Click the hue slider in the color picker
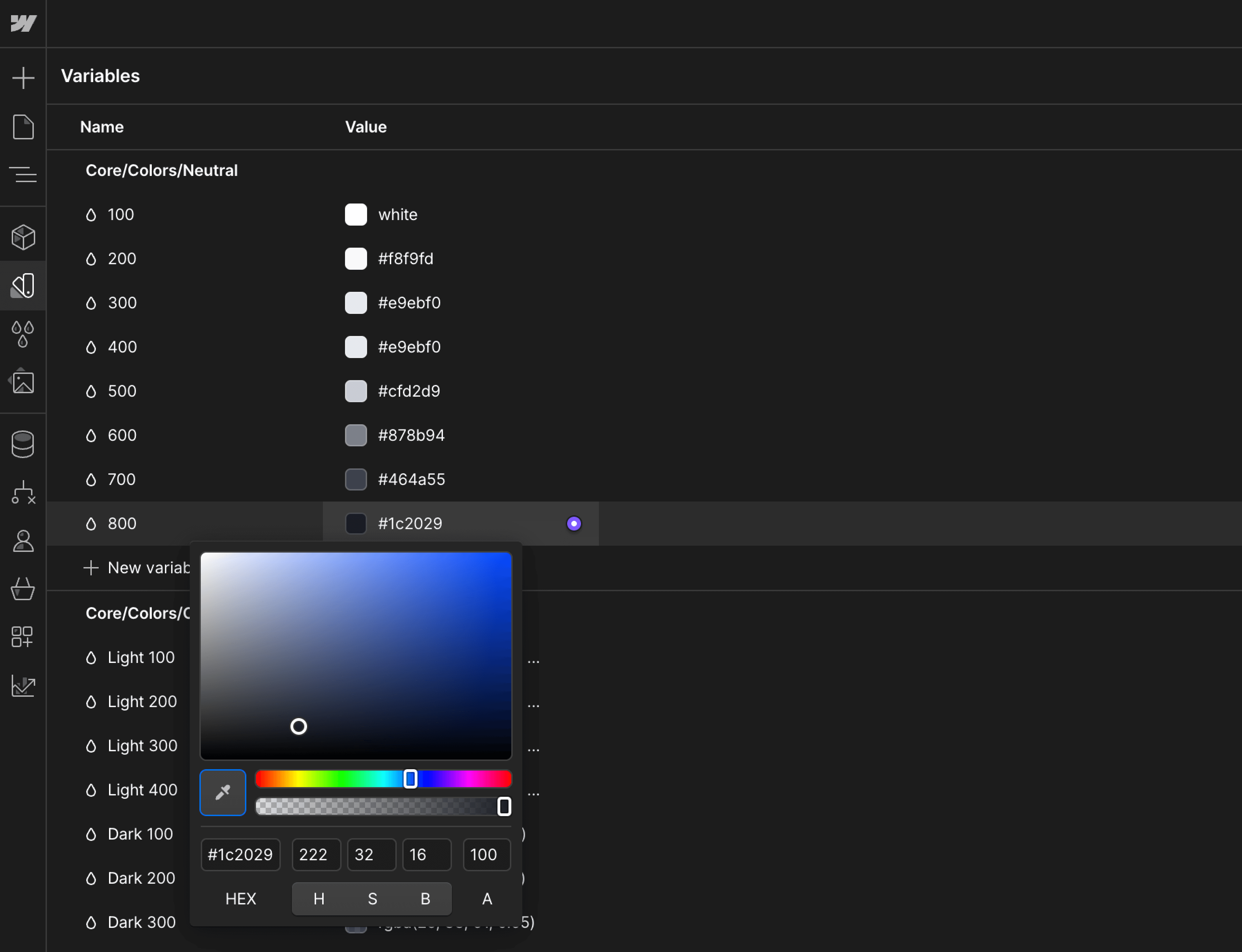The width and height of the screenshot is (1242, 952). (383, 779)
